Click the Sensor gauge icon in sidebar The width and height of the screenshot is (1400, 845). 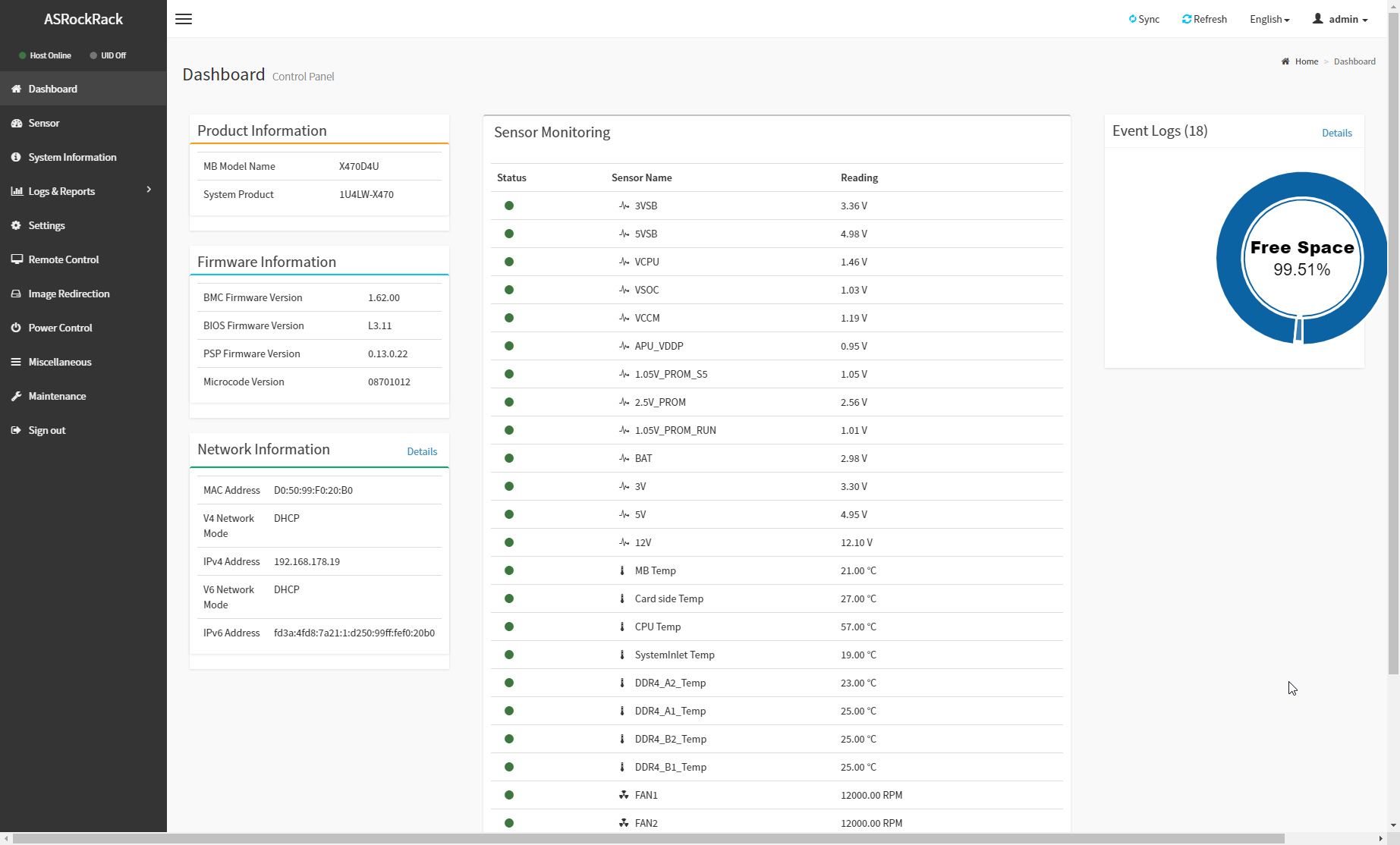click(x=17, y=123)
